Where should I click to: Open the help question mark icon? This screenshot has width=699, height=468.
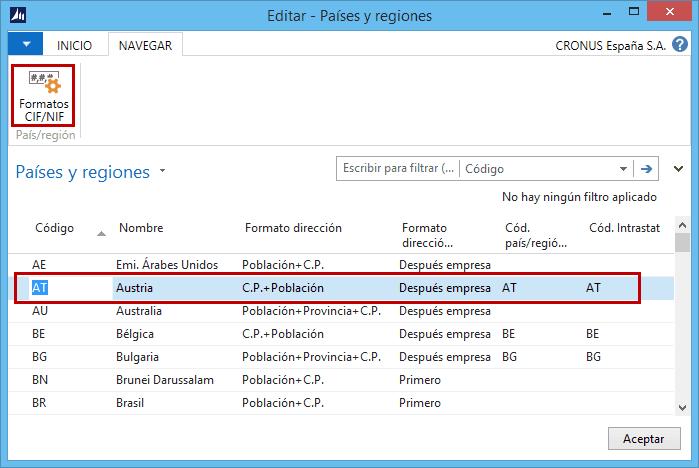(x=680, y=45)
